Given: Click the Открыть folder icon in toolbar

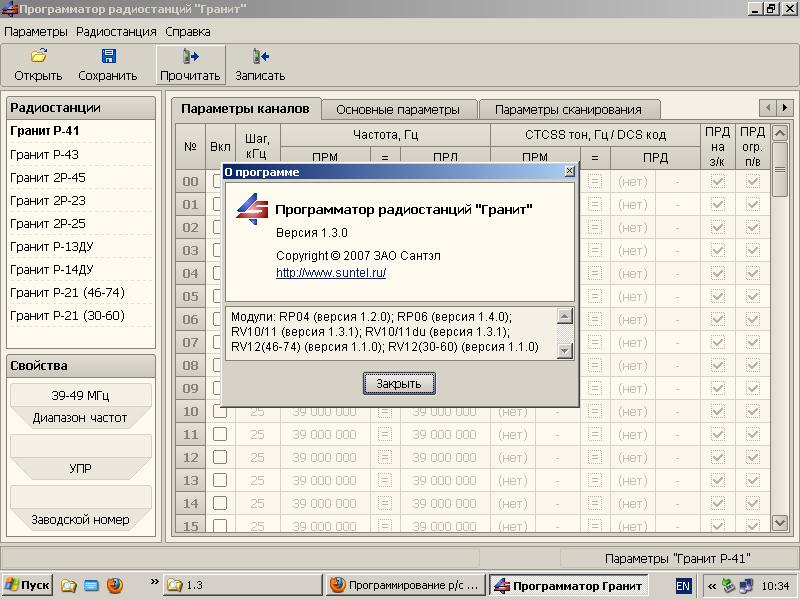Looking at the screenshot, I should (38, 56).
